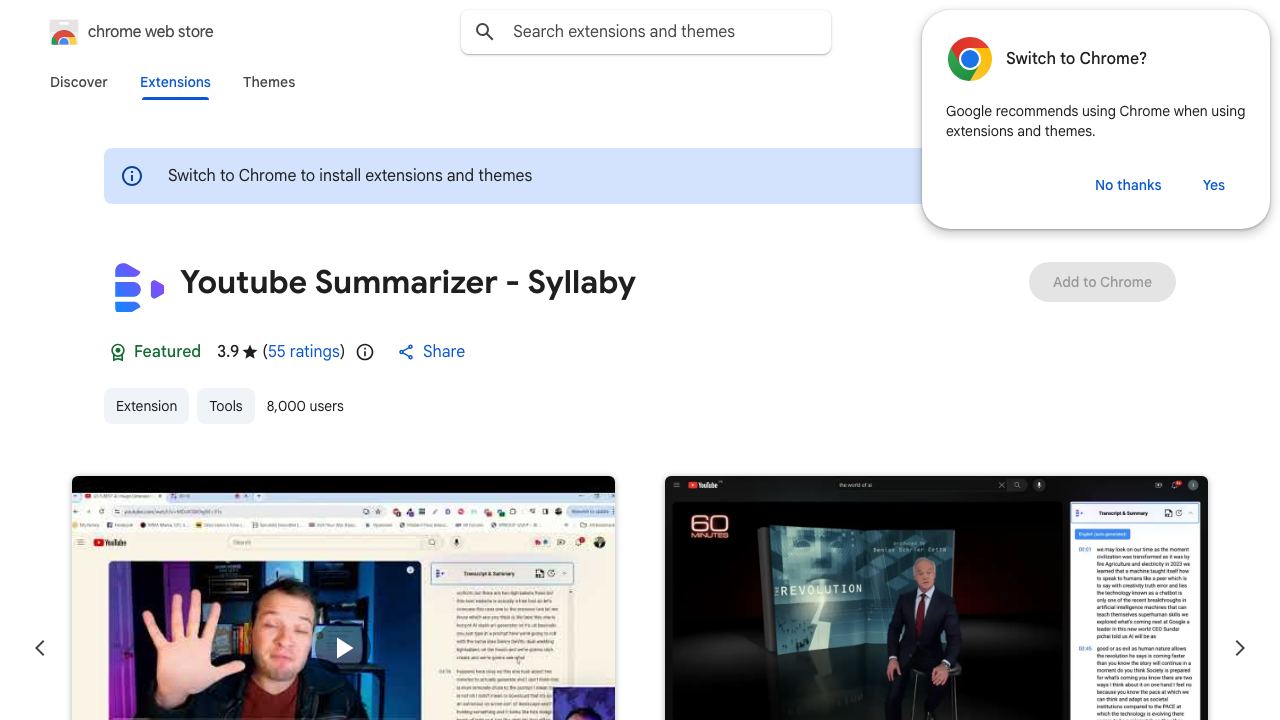The image size is (1280, 720).
Task: Click the info icon in blue banner
Action: [132, 176]
